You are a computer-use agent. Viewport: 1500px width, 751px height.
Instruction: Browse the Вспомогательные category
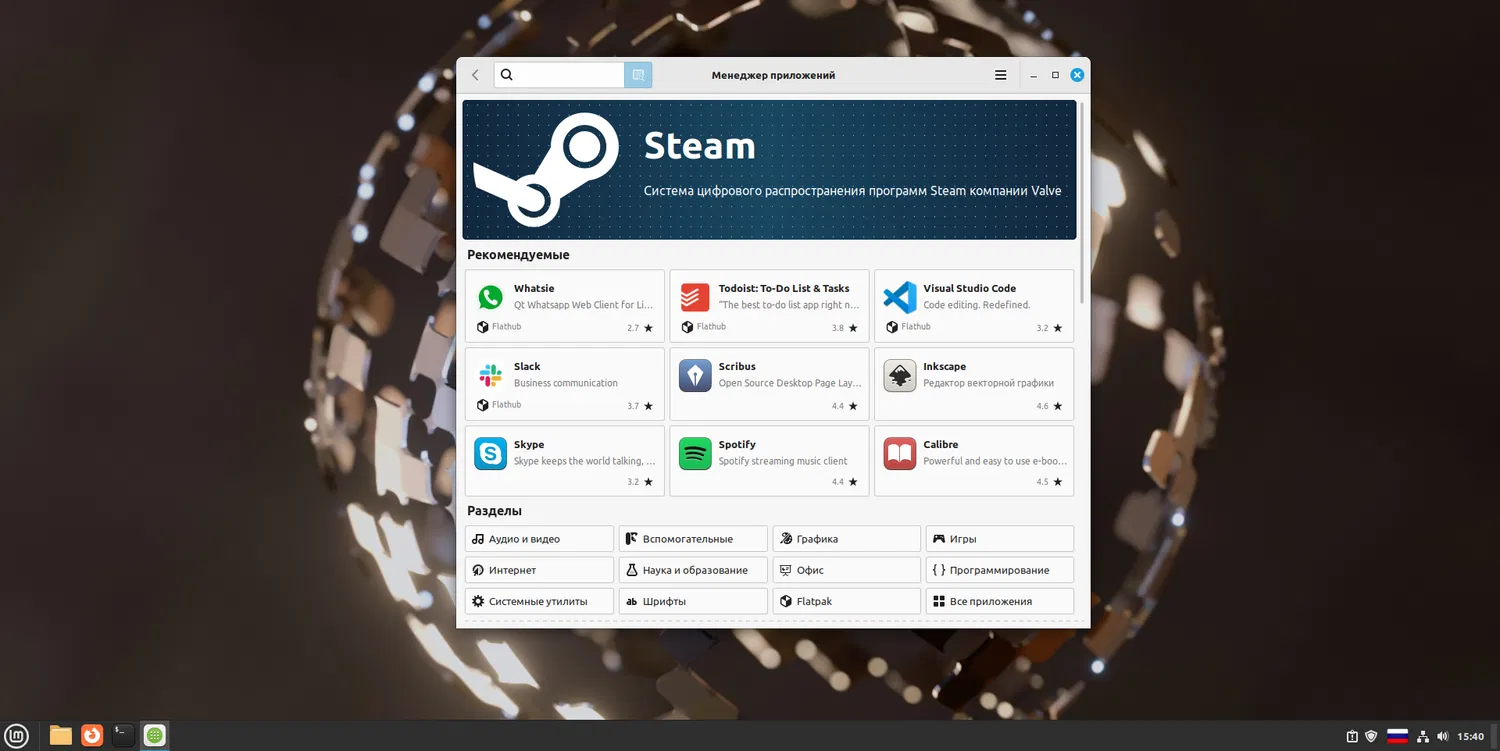coord(693,539)
